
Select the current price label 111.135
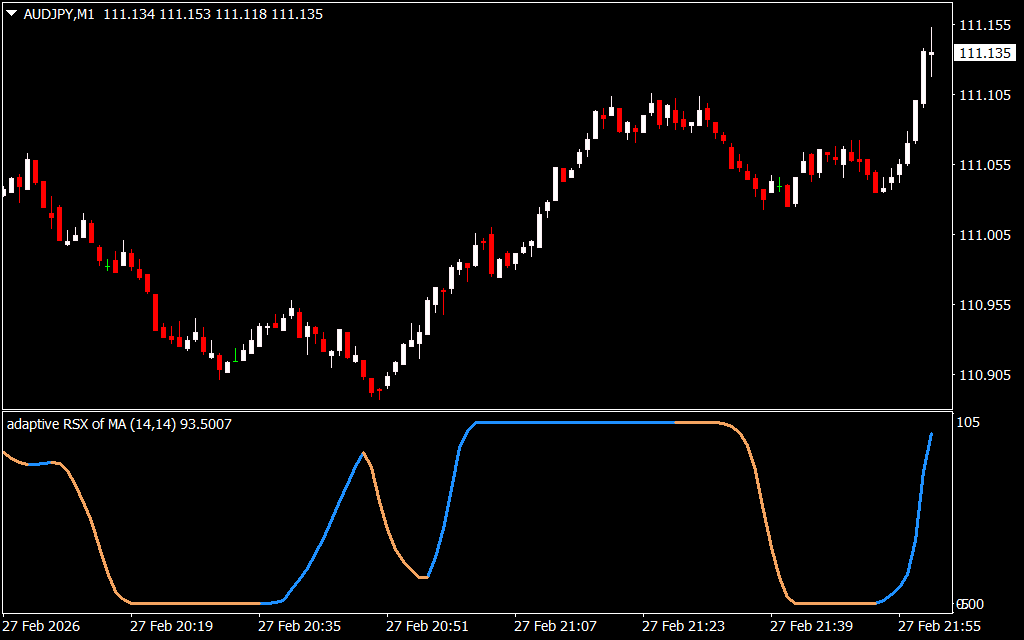click(x=984, y=53)
